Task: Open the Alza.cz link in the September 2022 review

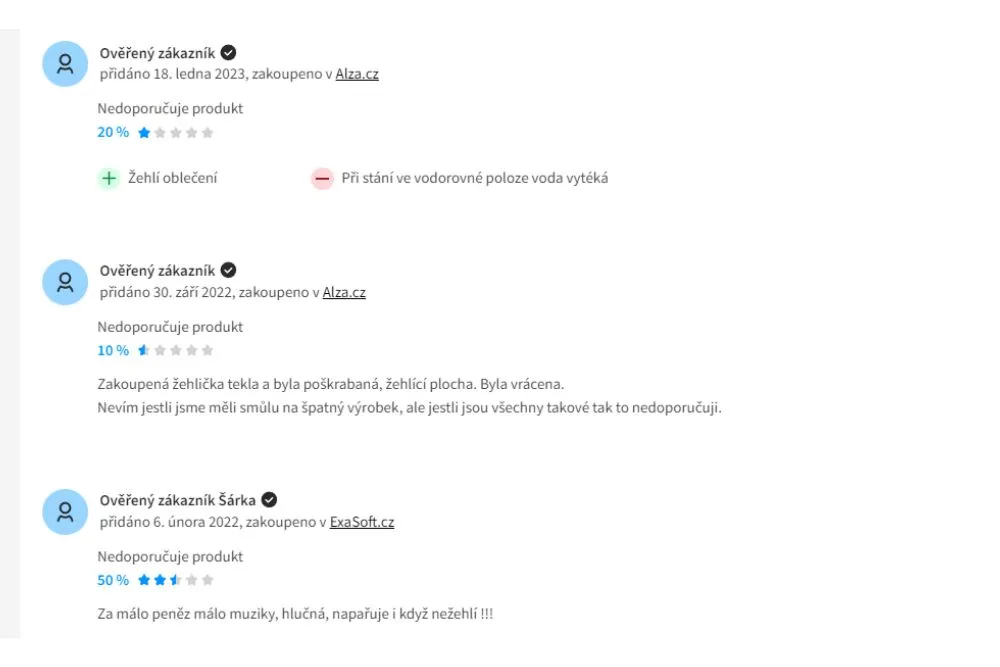Action: coord(344,292)
